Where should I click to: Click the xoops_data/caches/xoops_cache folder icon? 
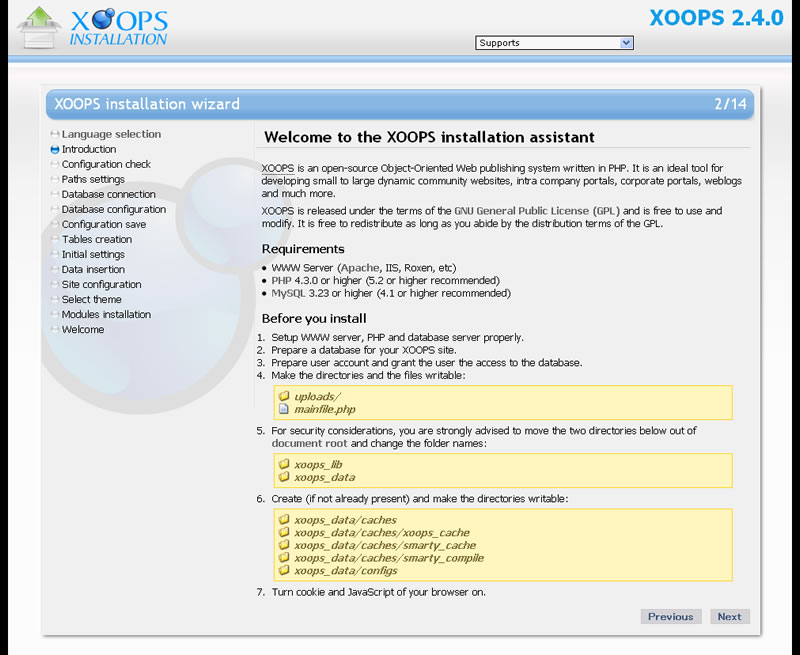coord(284,532)
